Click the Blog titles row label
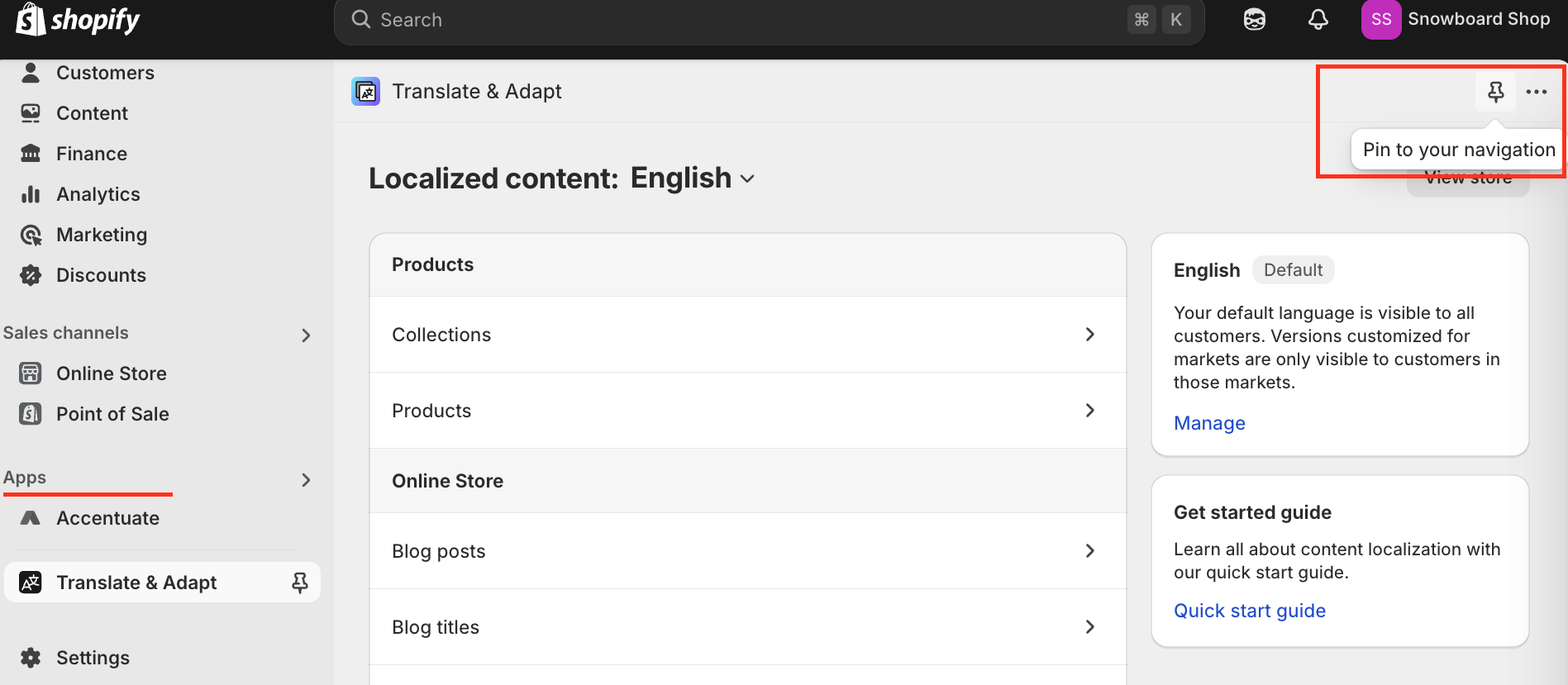Image resolution: width=1568 pixels, height=685 pixels. tap(436, 627)
